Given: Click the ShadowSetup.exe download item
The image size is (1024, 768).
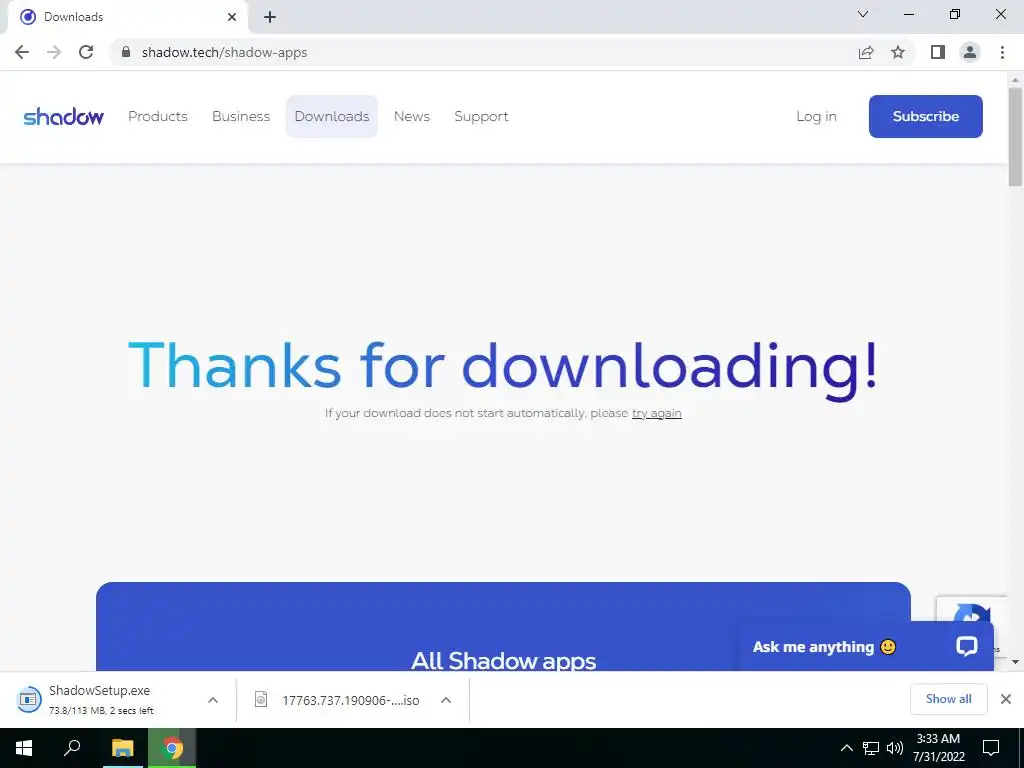Looking at the screenshot, I should click(101, 699).
